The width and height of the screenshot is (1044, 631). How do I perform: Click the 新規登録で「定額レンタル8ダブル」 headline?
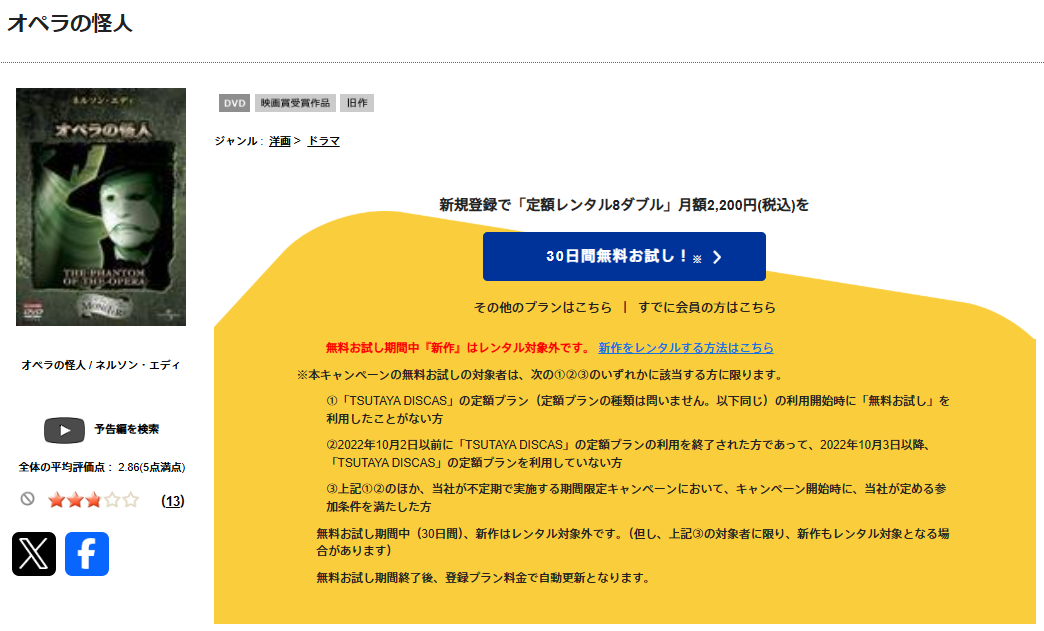tap(624, 205)
